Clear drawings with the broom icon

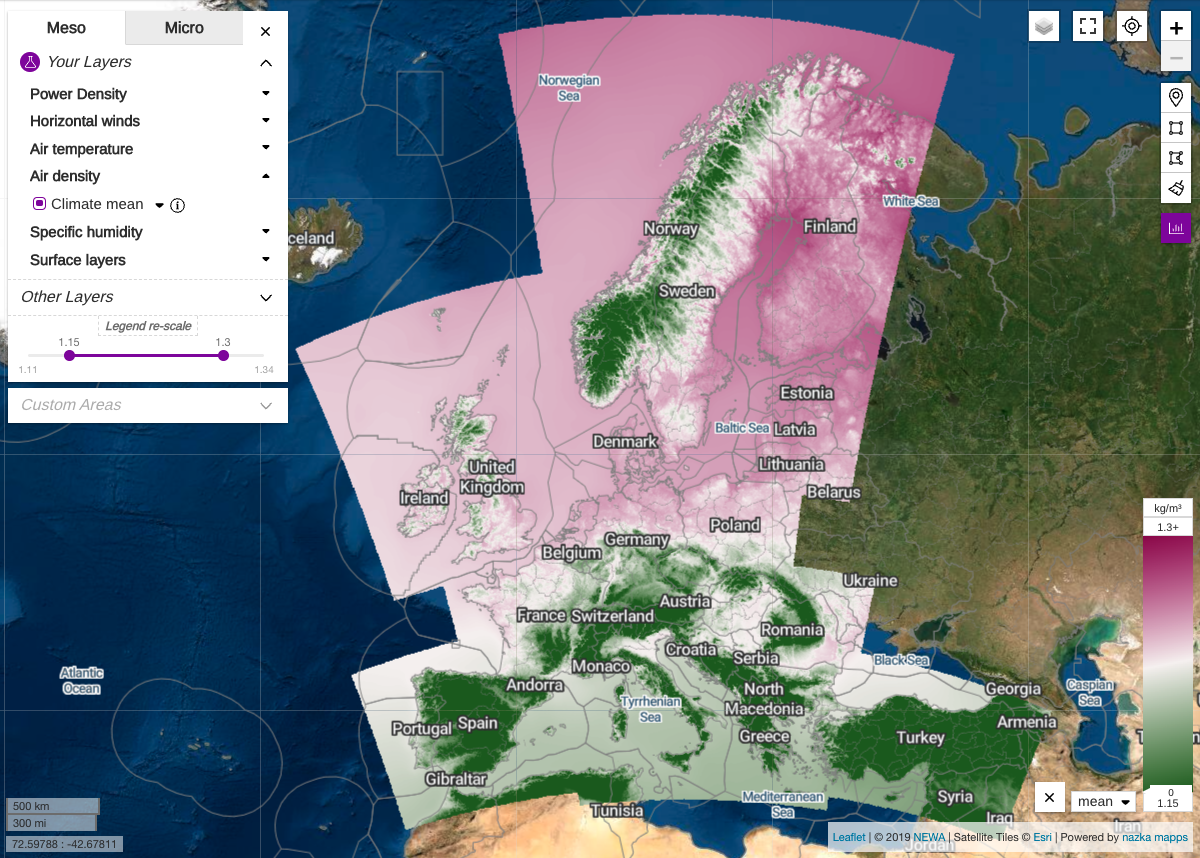[x=1176, y=187]
